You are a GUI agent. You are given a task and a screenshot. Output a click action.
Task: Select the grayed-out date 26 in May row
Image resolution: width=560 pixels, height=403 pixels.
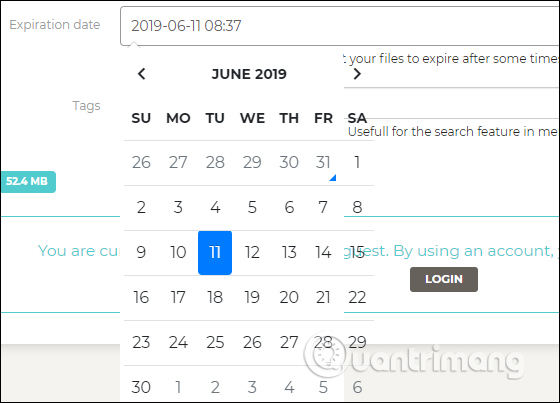141,163
